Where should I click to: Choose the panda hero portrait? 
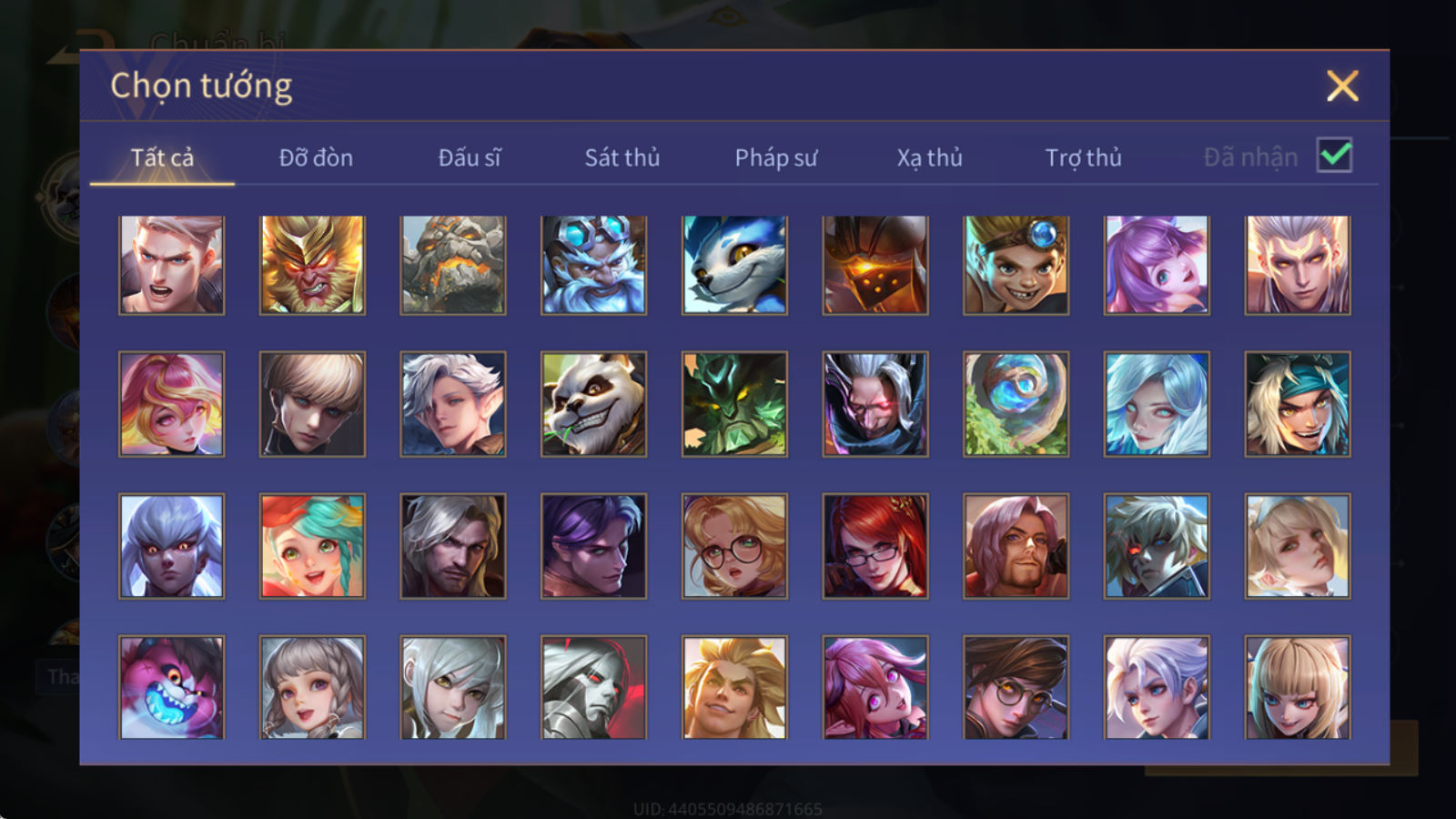click(x=593, y=404)
